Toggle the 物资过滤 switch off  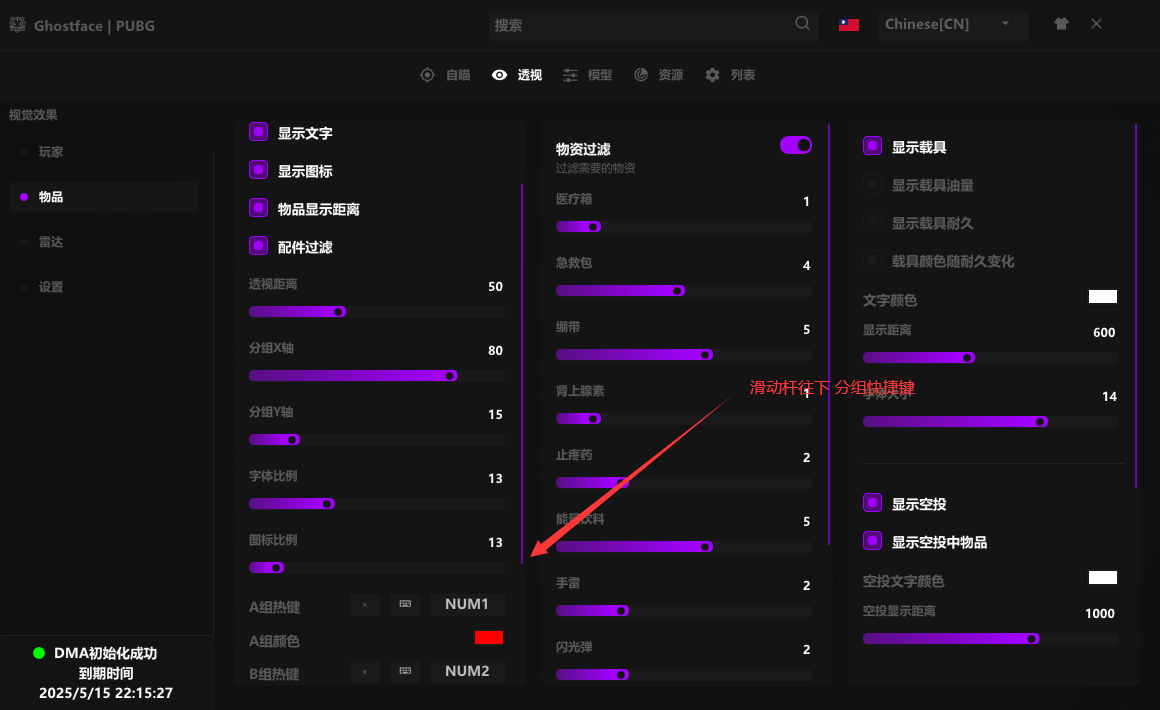(795, 145)
